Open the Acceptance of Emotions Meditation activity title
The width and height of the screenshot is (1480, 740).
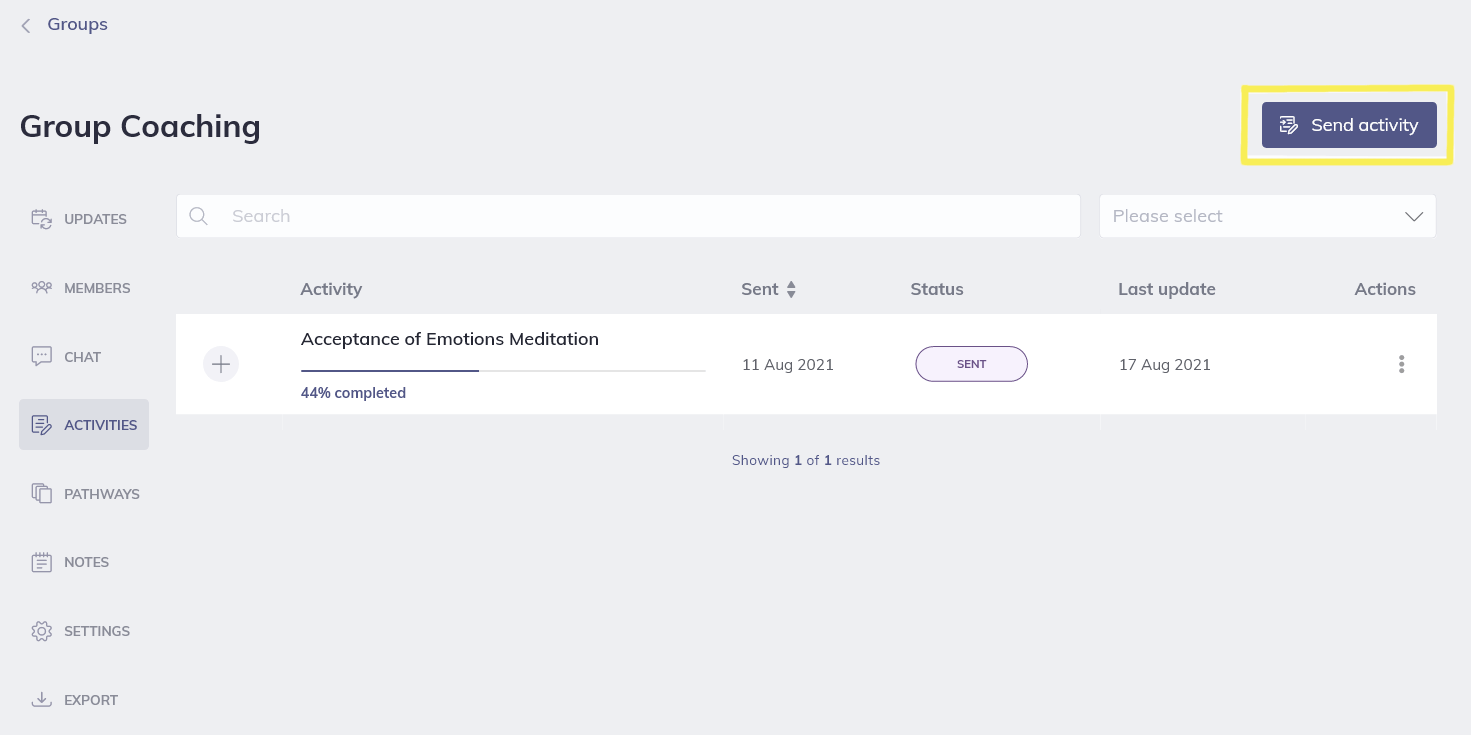[449, 339]
